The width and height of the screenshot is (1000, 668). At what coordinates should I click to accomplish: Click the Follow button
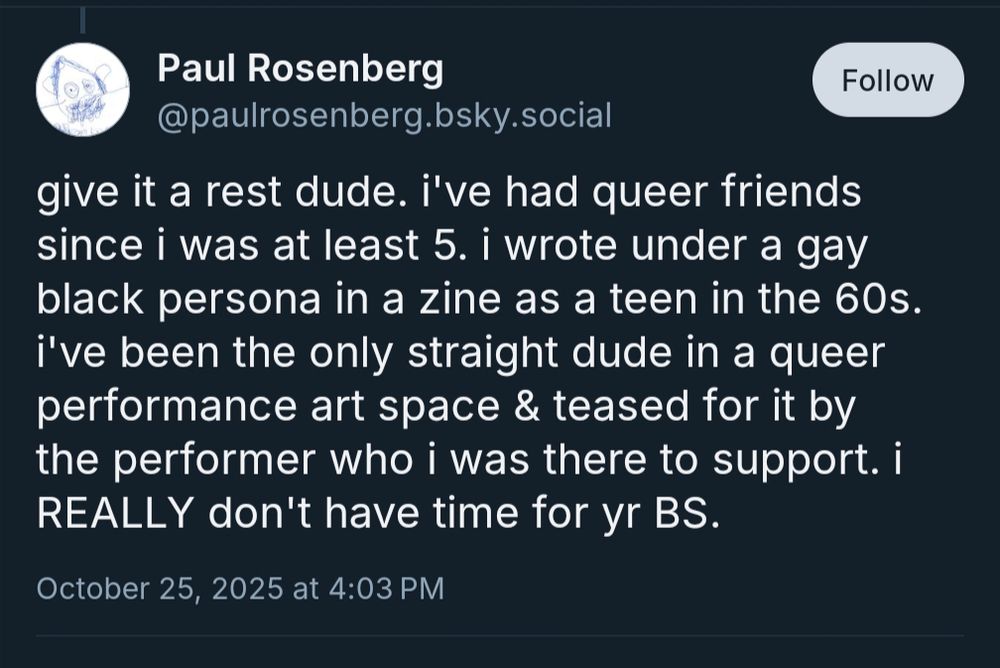pyautogui.click(x=886, y=80)
